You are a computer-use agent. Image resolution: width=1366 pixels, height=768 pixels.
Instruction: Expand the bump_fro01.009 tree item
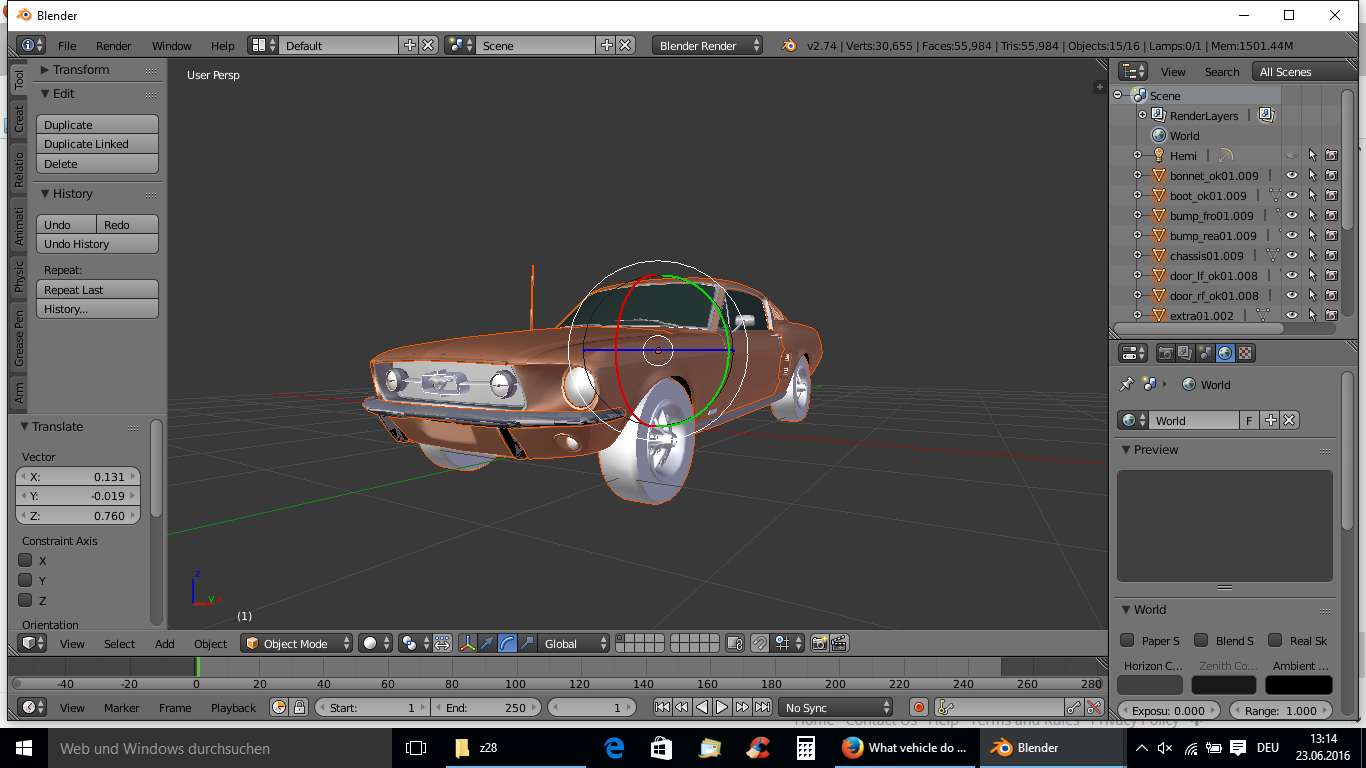click(x=1137, y=215)
